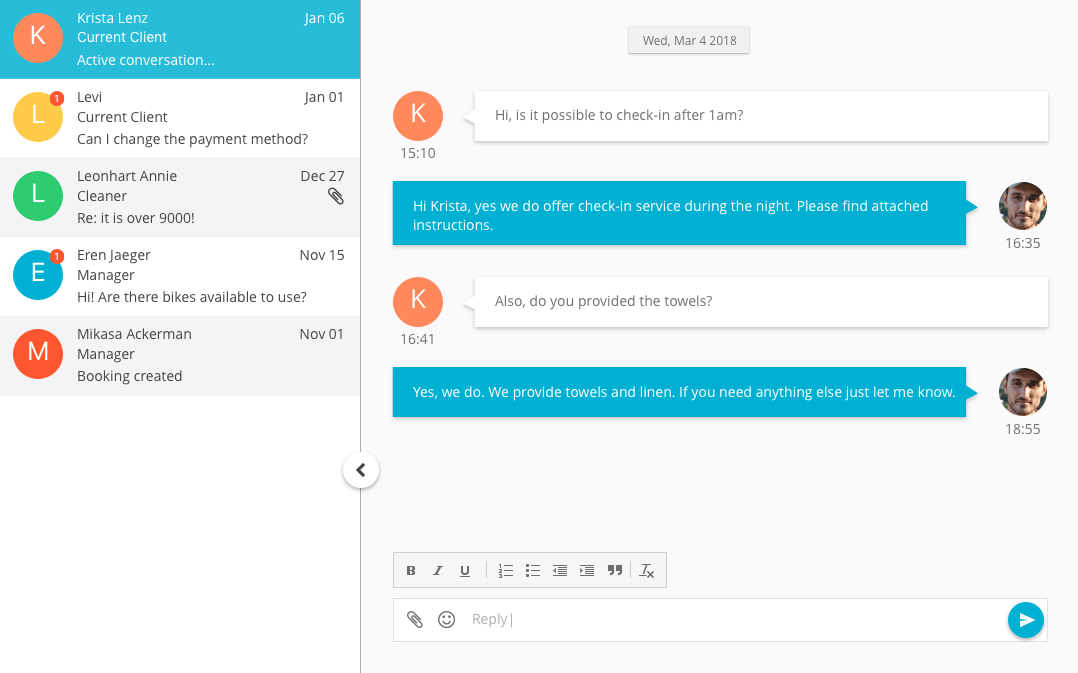Send the reply message

click(x=1026, y=619)
